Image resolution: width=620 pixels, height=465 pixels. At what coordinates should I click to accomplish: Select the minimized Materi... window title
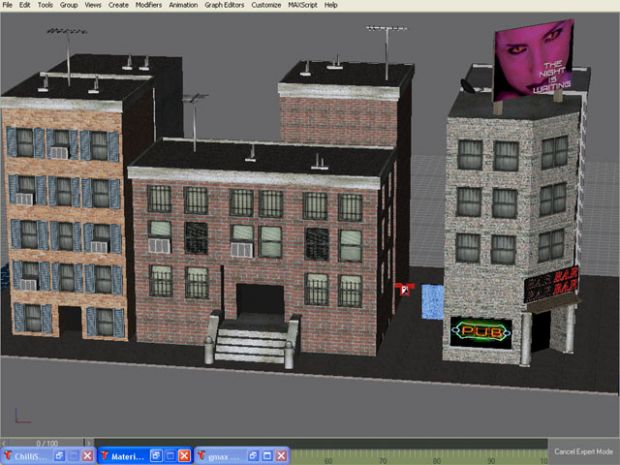[x=127, y=457]
